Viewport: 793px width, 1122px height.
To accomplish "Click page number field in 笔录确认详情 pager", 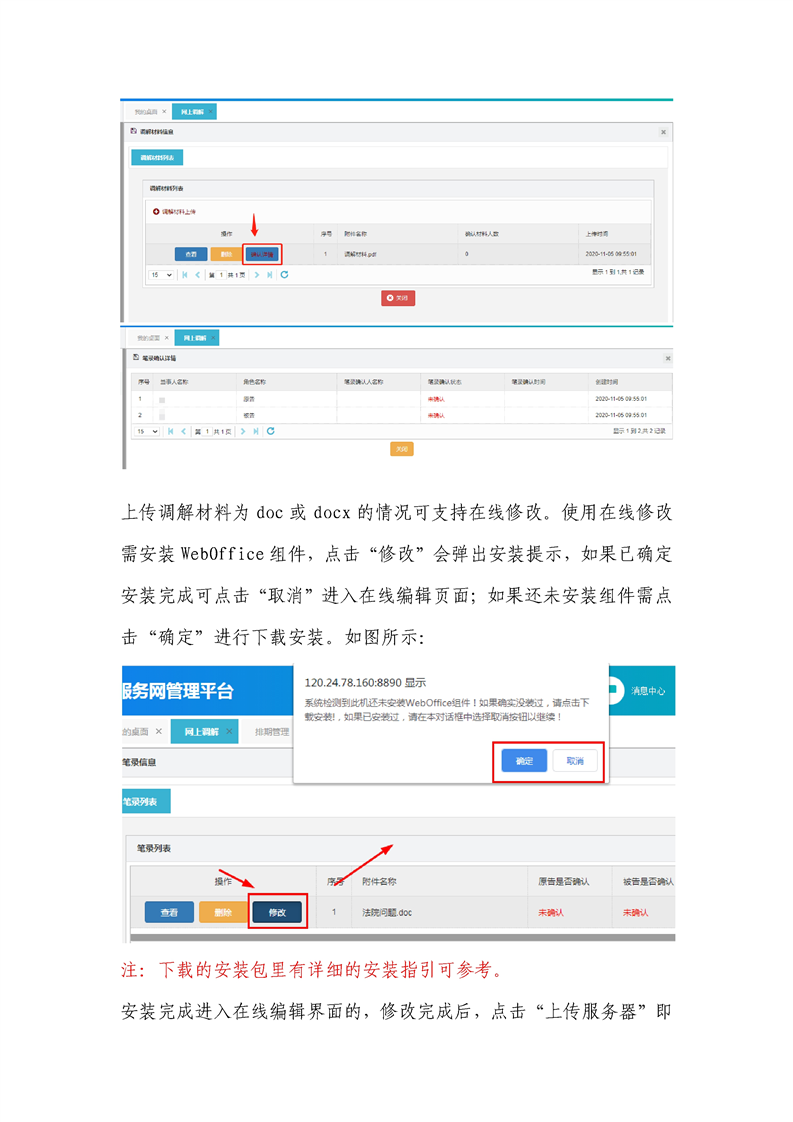I will coord(208,431).
